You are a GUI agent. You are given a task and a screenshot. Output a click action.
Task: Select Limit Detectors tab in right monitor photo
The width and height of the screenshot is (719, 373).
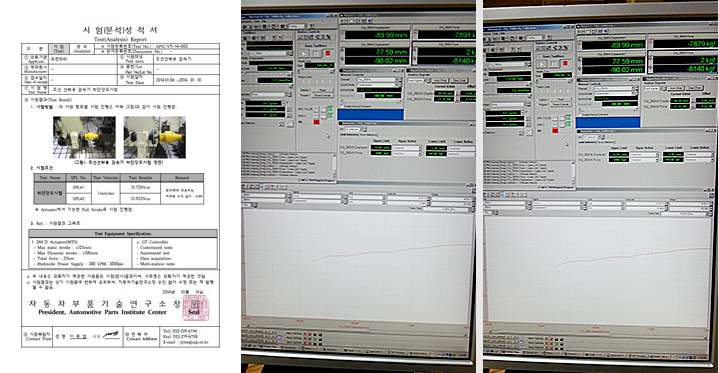[x=587, y=142]
